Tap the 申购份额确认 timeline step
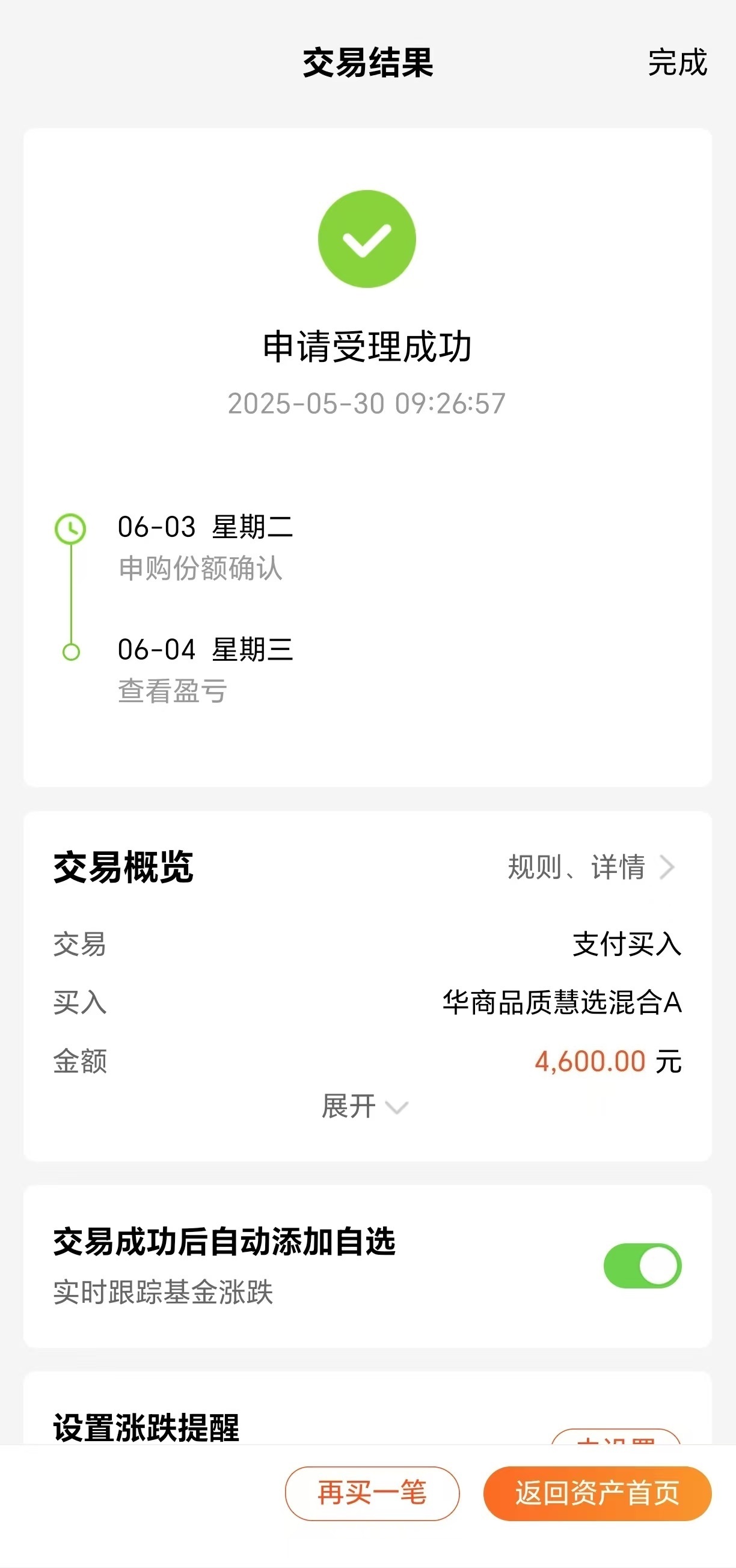 200,568
